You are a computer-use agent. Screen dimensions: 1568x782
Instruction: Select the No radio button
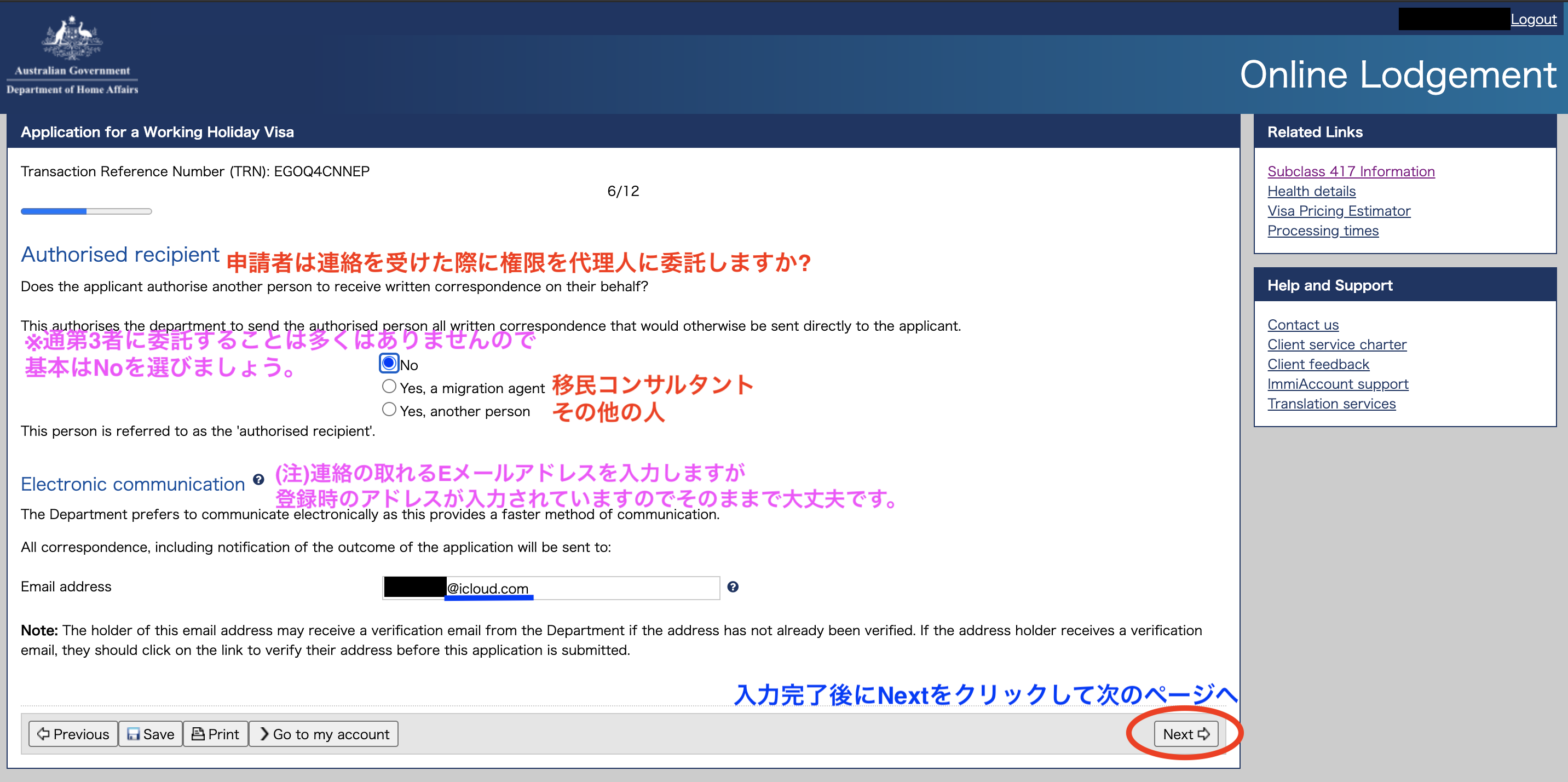[389, 364]
